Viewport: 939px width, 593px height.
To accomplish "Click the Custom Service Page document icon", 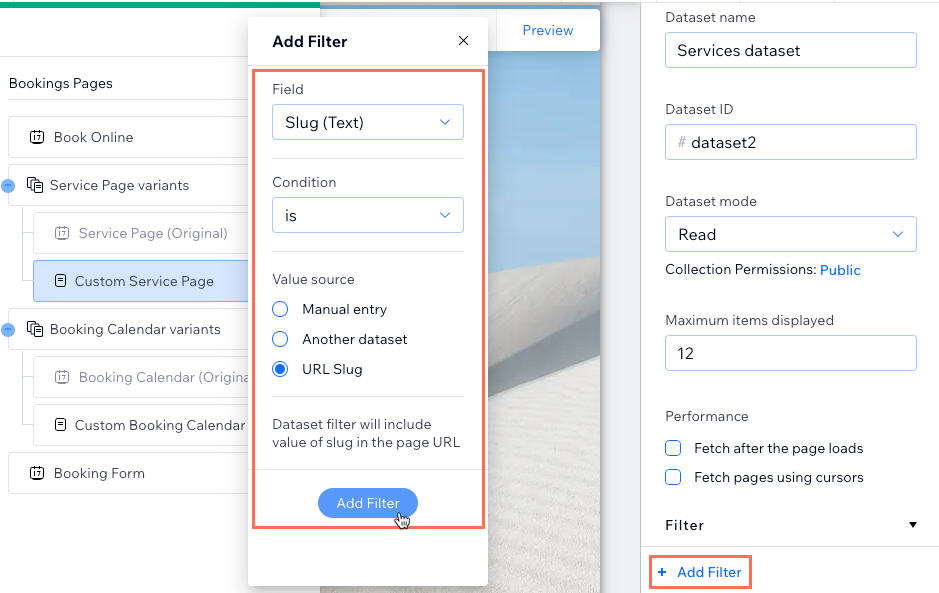I will (60, 280).
